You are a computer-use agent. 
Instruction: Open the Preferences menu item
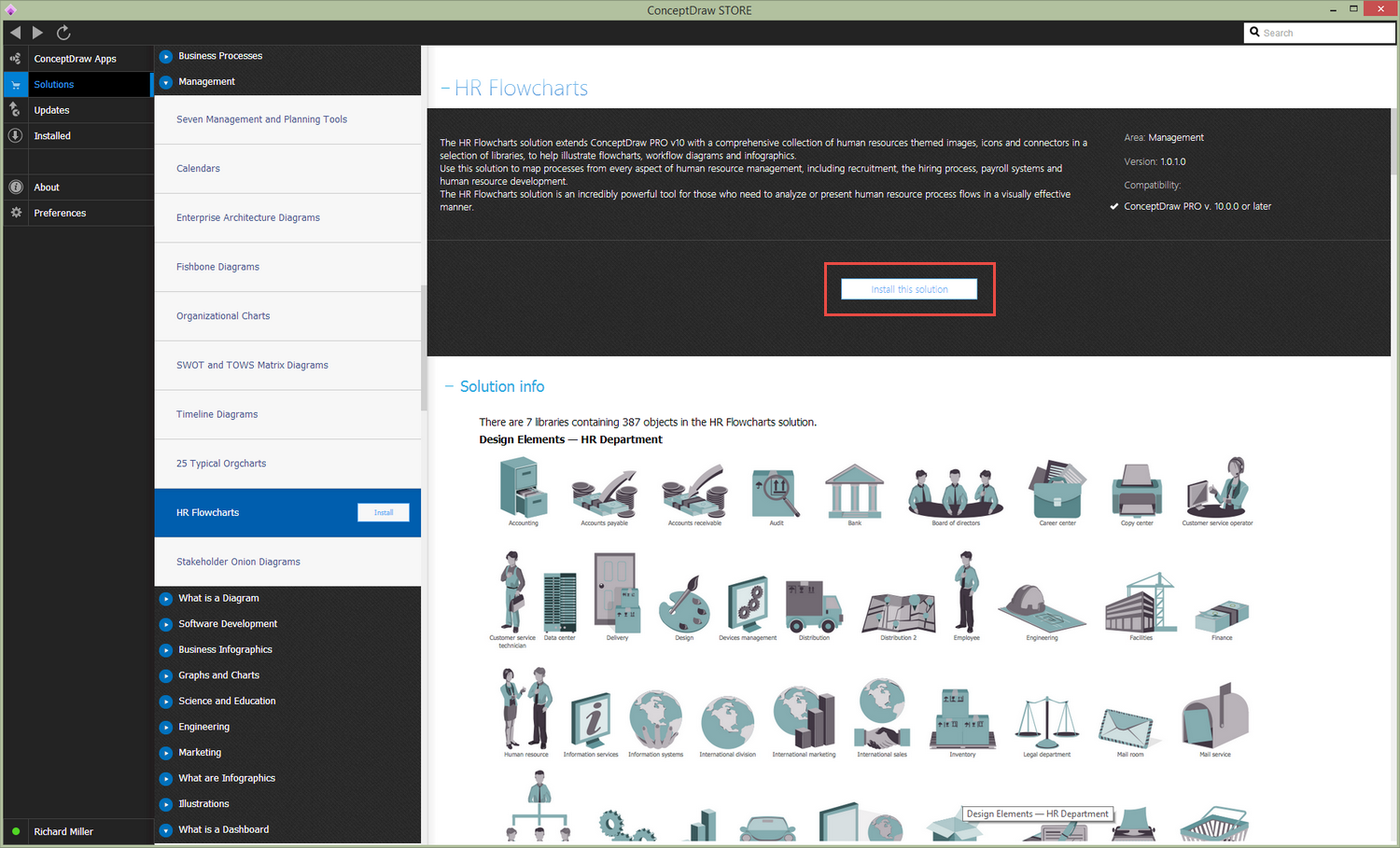[60, 213]
